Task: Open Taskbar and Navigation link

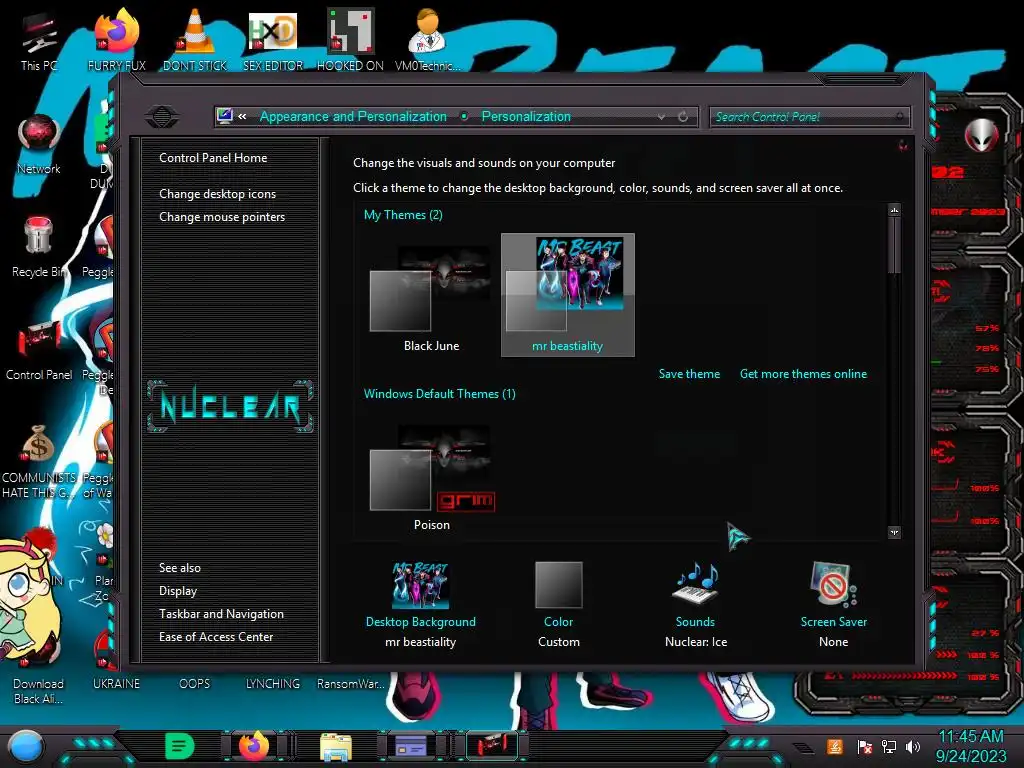Action: coord(221,614)
